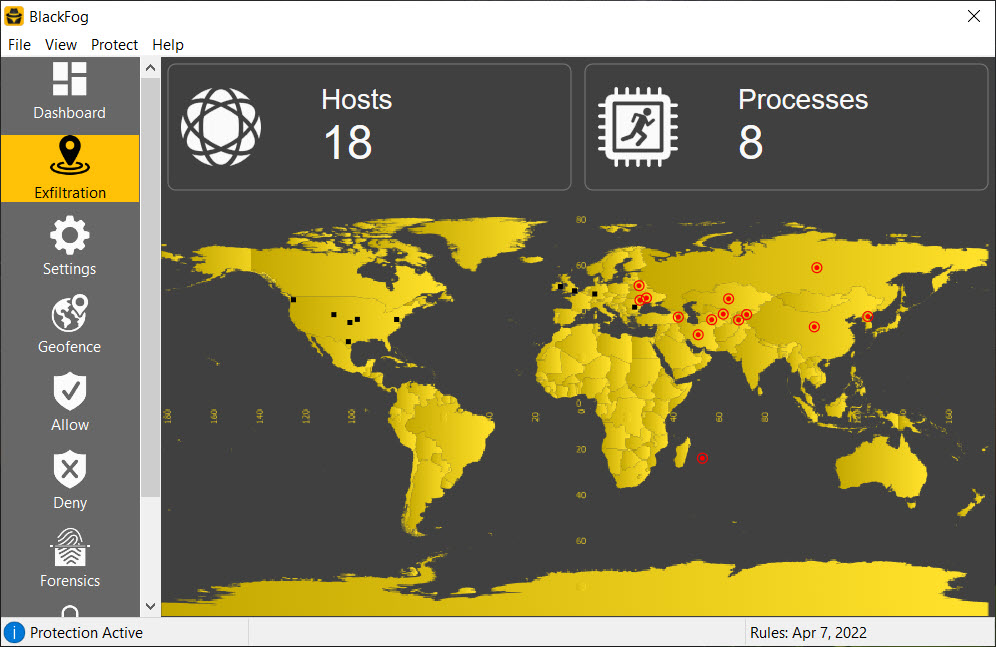
Task: Click the red marker near Madagascar
Action: coord(703,458)
